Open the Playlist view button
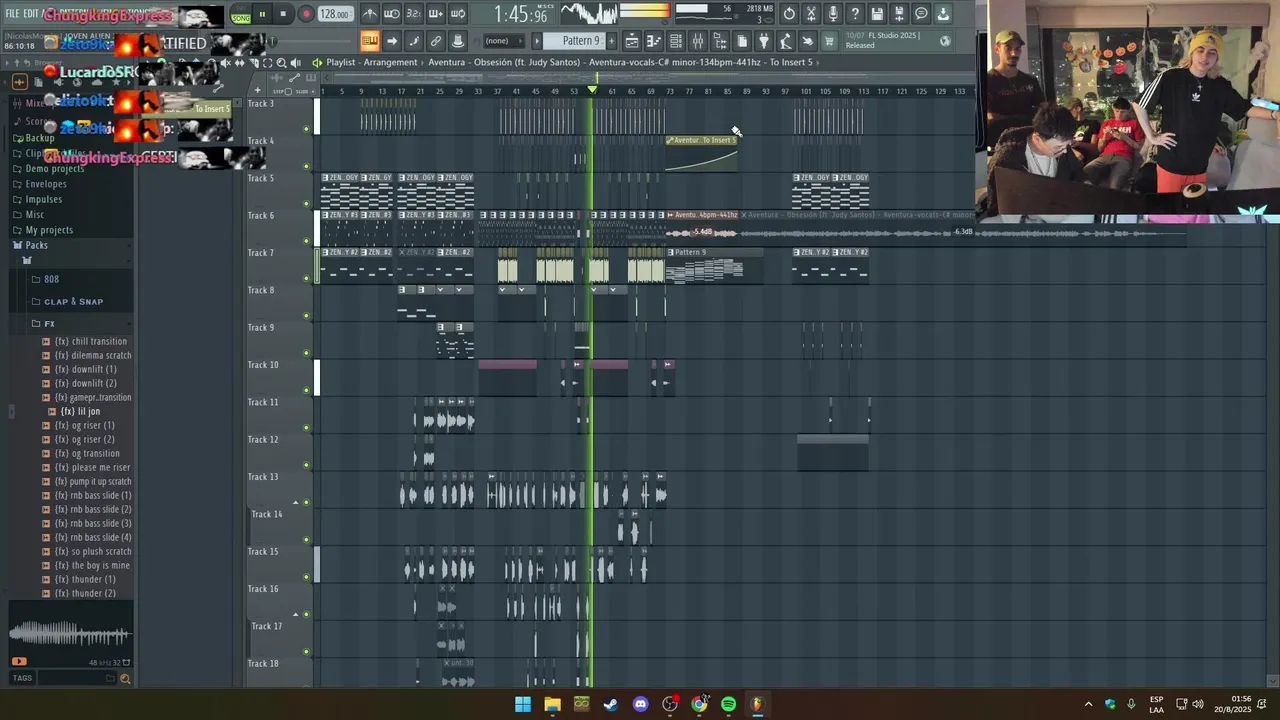Screen dimensions: 1280x720 click(x=632, y=41)
